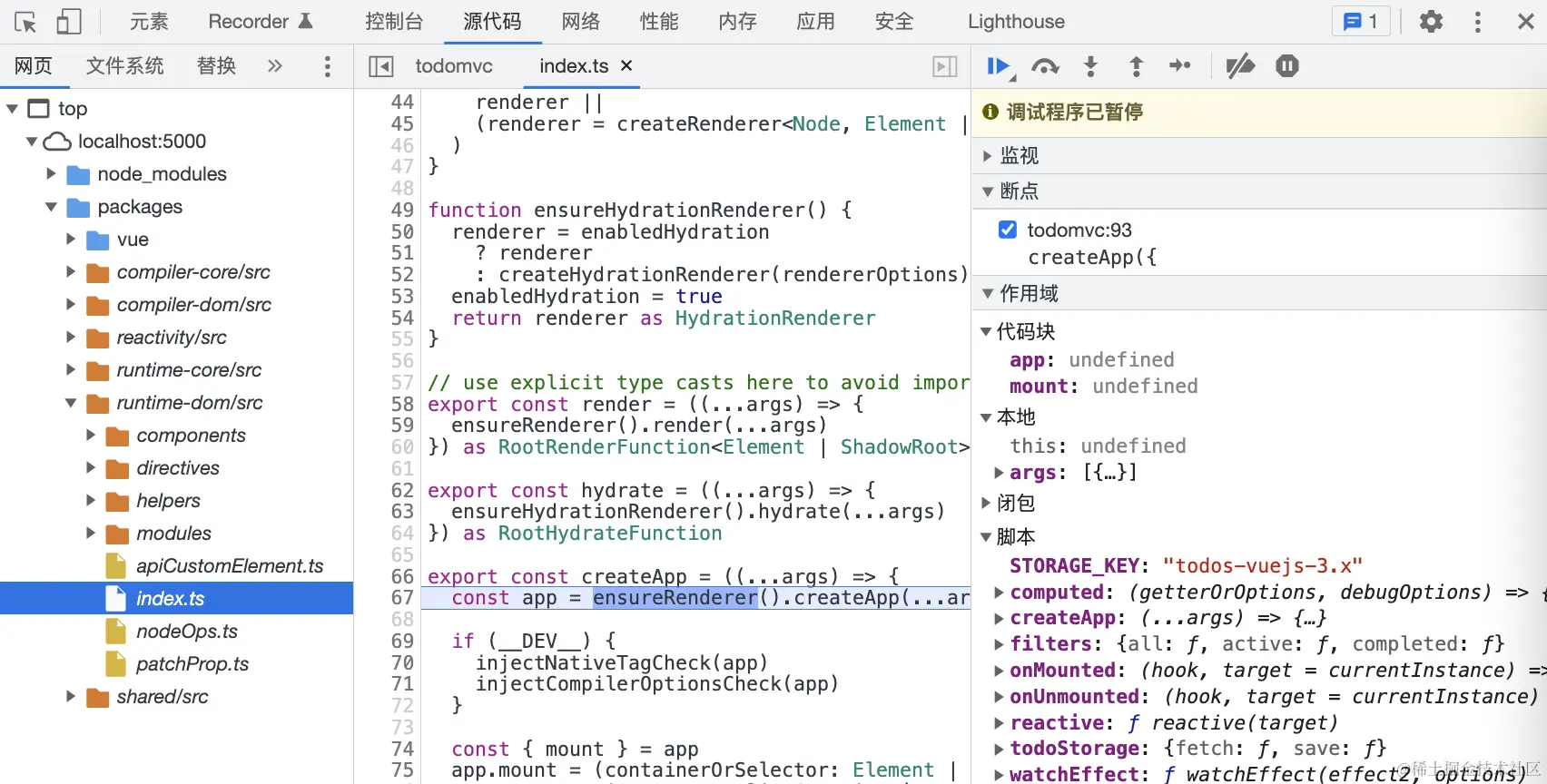
Task: Toggle pause on exceptions
Action: point(1287,66)
